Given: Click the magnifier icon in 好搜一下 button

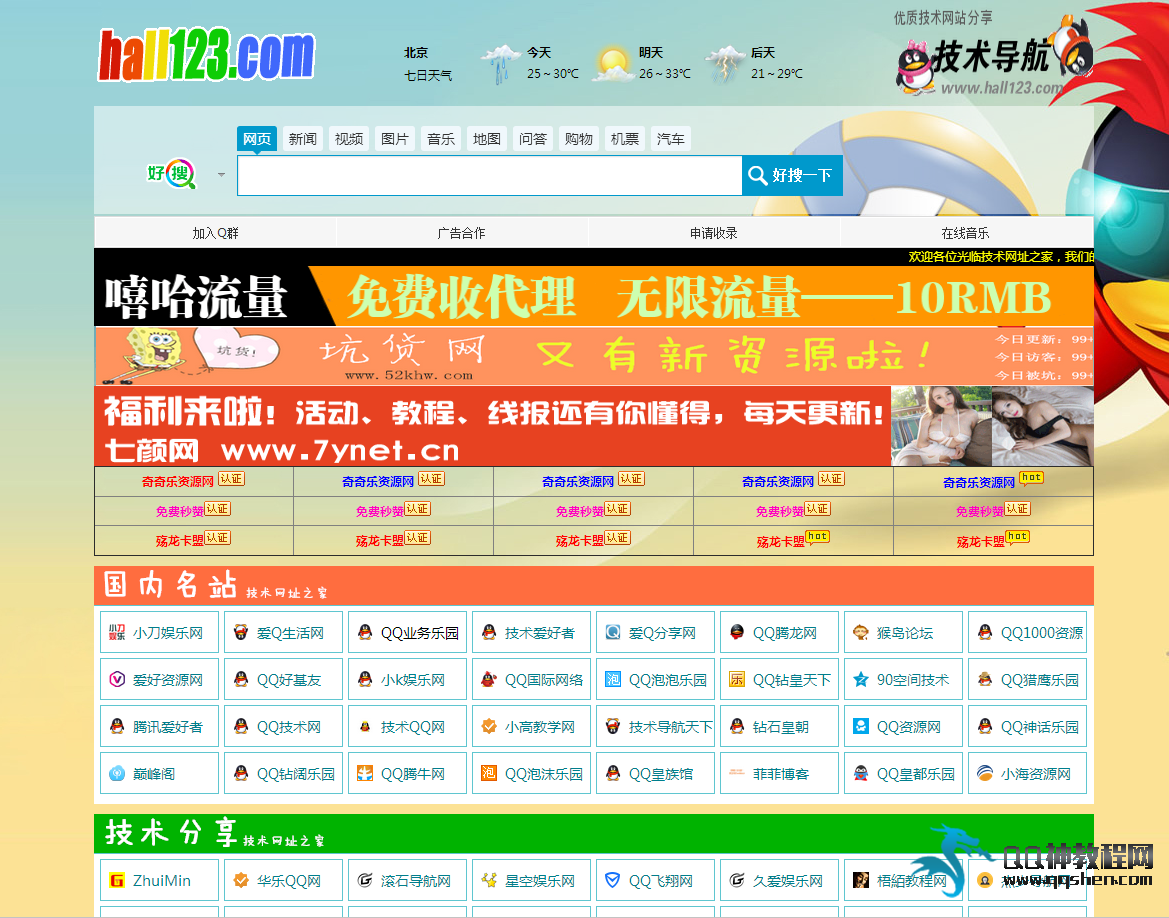Looking at the screenshot, I should point(757,175).
